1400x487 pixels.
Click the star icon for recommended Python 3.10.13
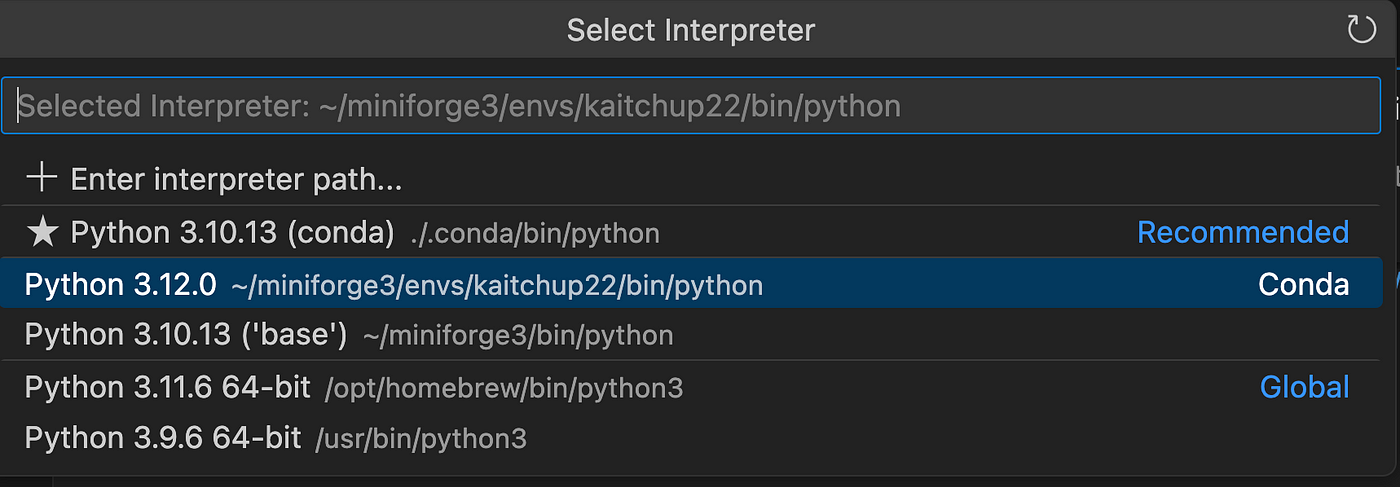42,232
